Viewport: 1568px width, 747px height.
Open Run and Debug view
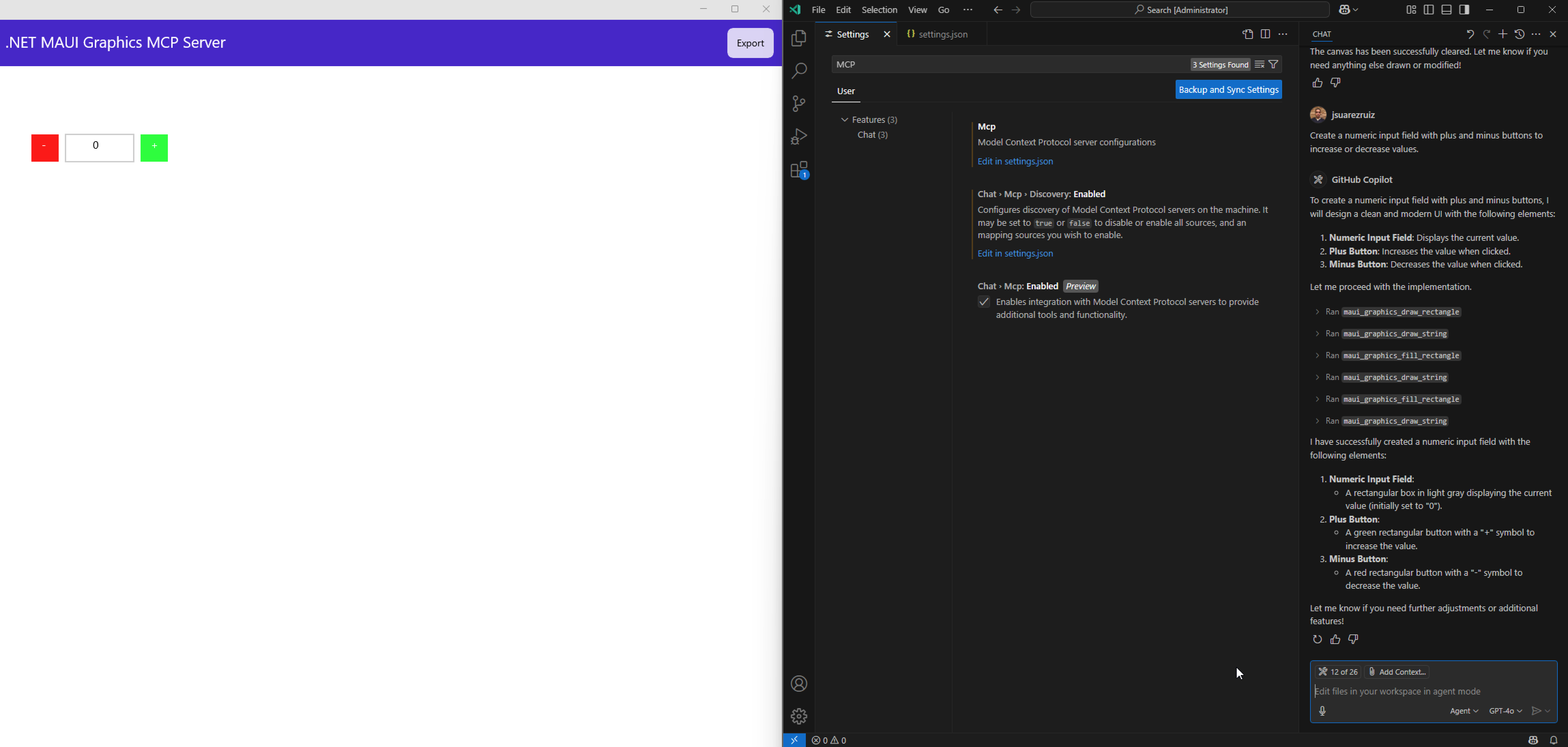coord(799,136)
